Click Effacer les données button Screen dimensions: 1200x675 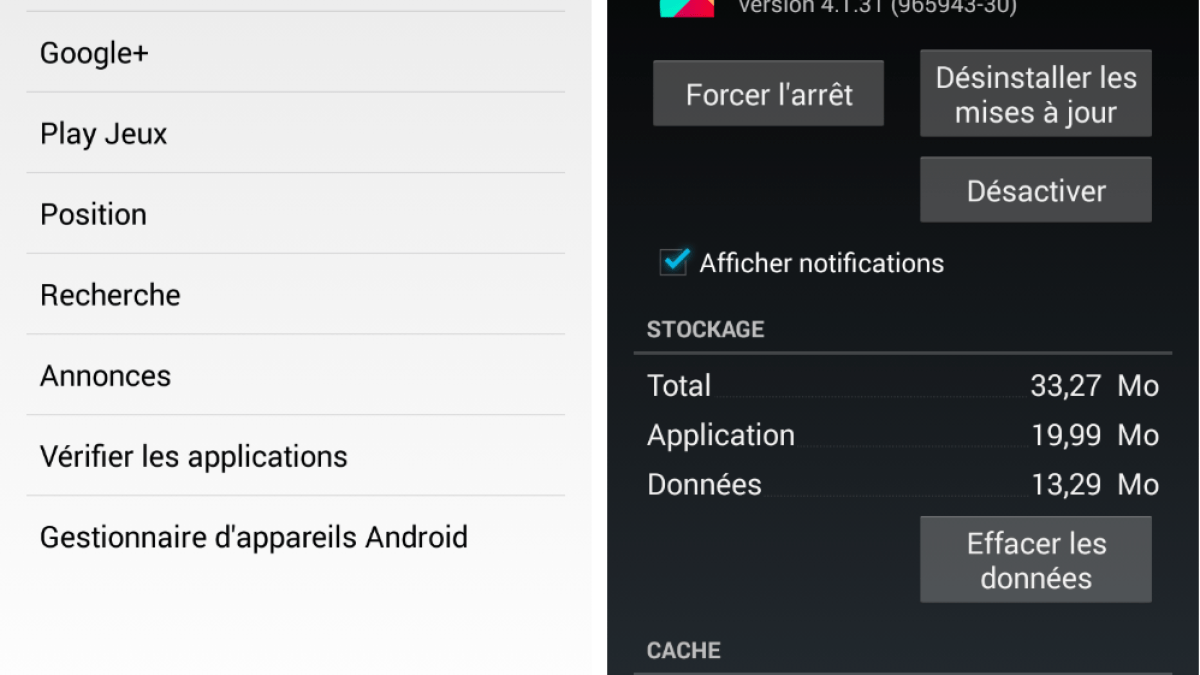pos(1035,560)
